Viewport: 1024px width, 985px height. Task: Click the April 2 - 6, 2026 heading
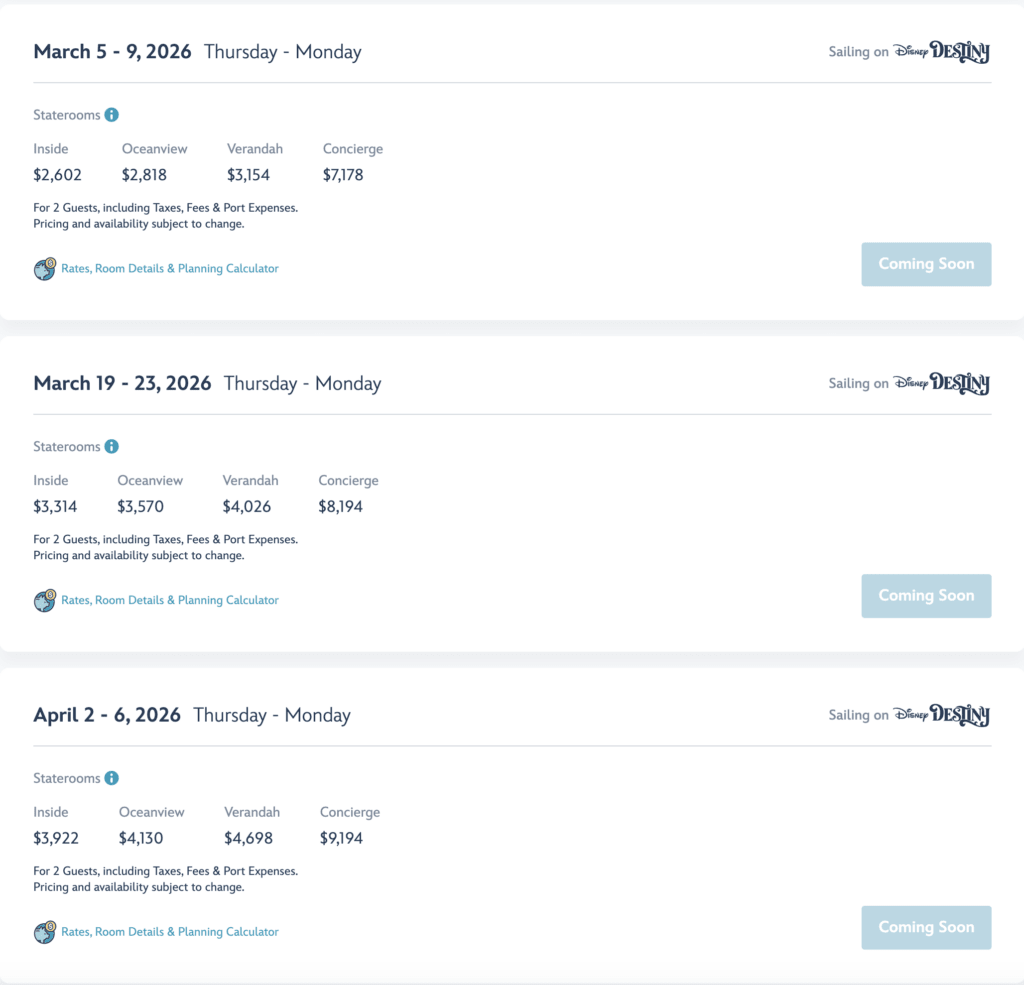[x=107, y=715]
